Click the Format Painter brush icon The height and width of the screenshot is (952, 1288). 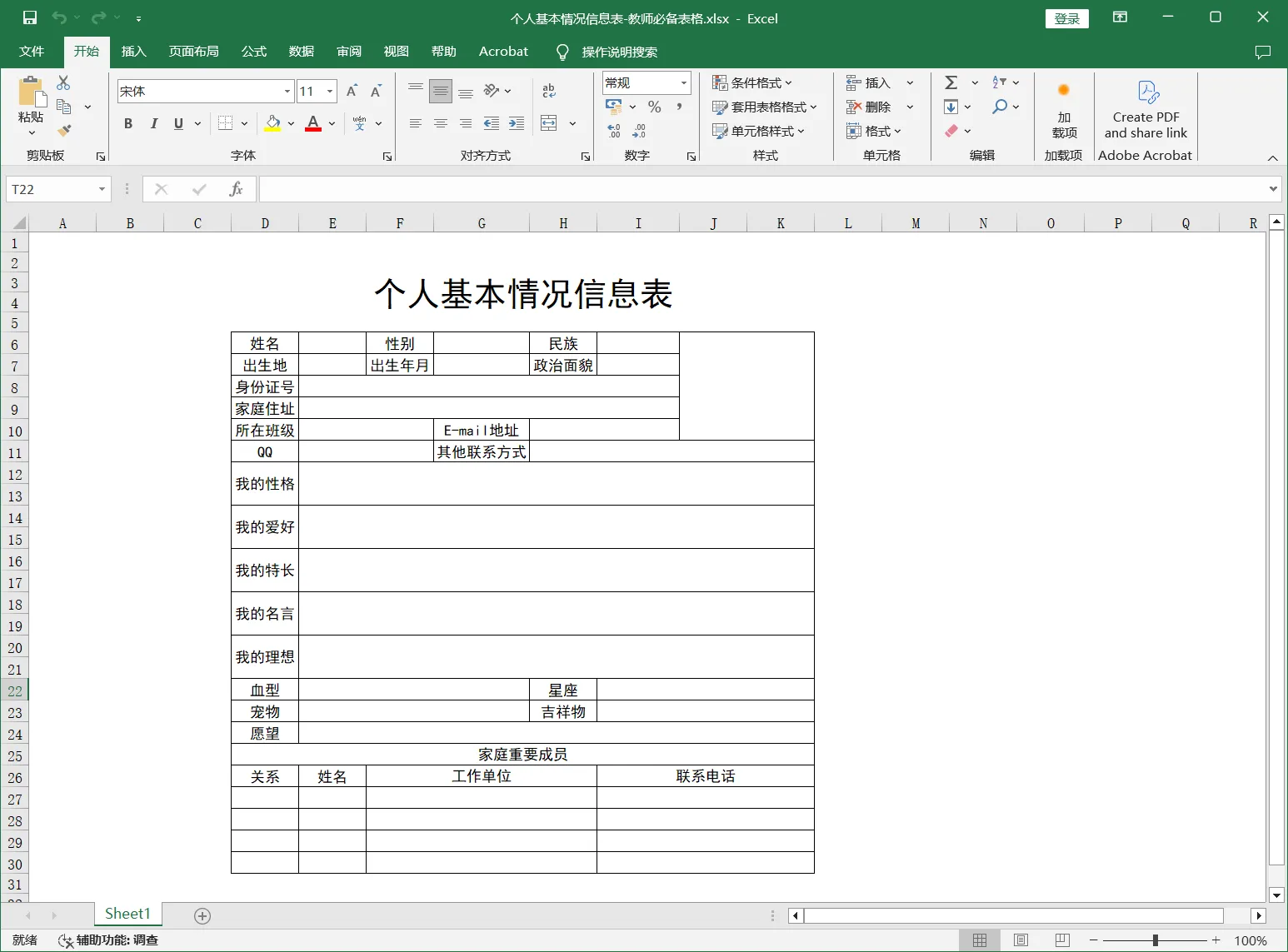pos(63,131)
